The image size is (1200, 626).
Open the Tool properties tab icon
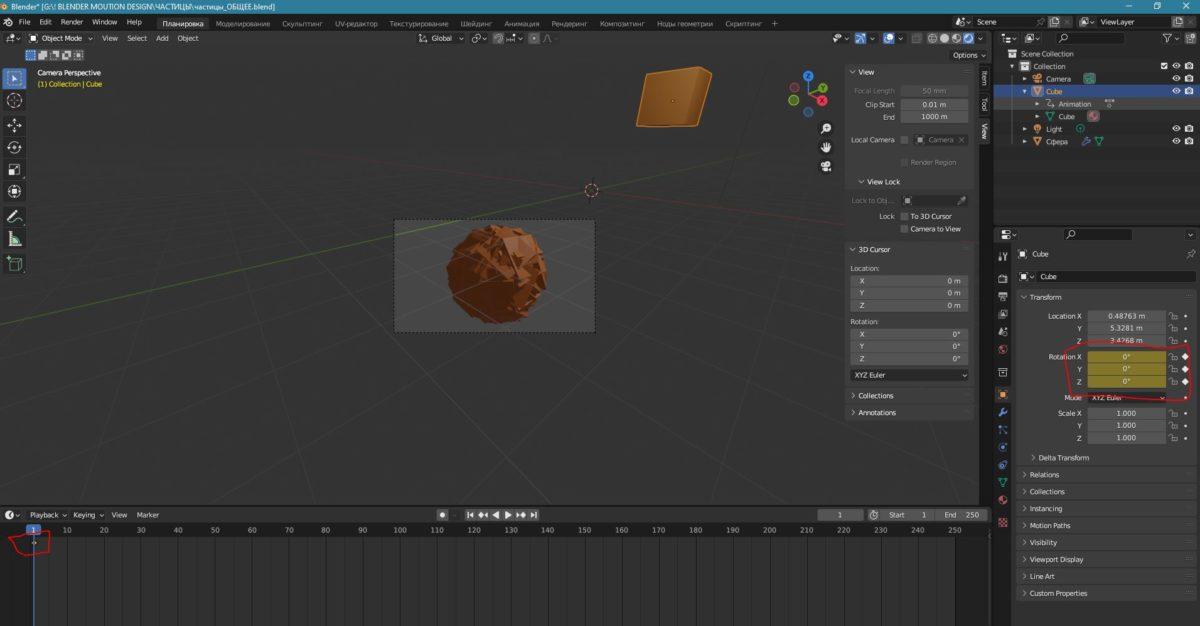point(1003,256)
